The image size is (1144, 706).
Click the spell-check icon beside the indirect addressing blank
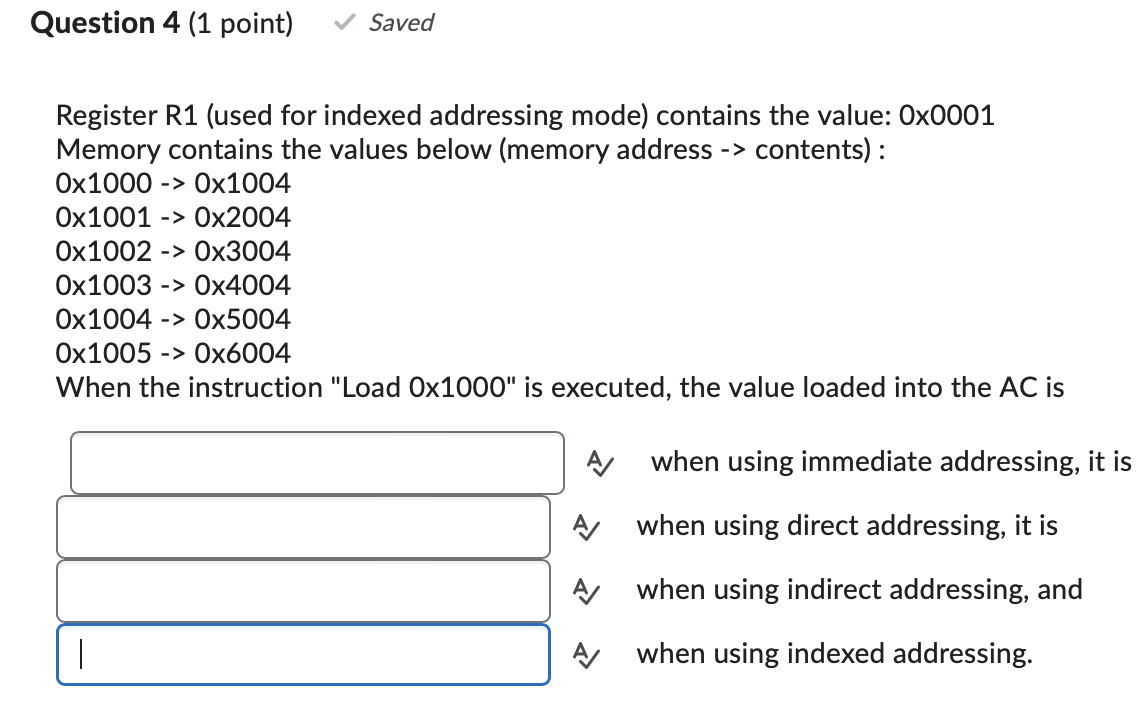[585, 591]
